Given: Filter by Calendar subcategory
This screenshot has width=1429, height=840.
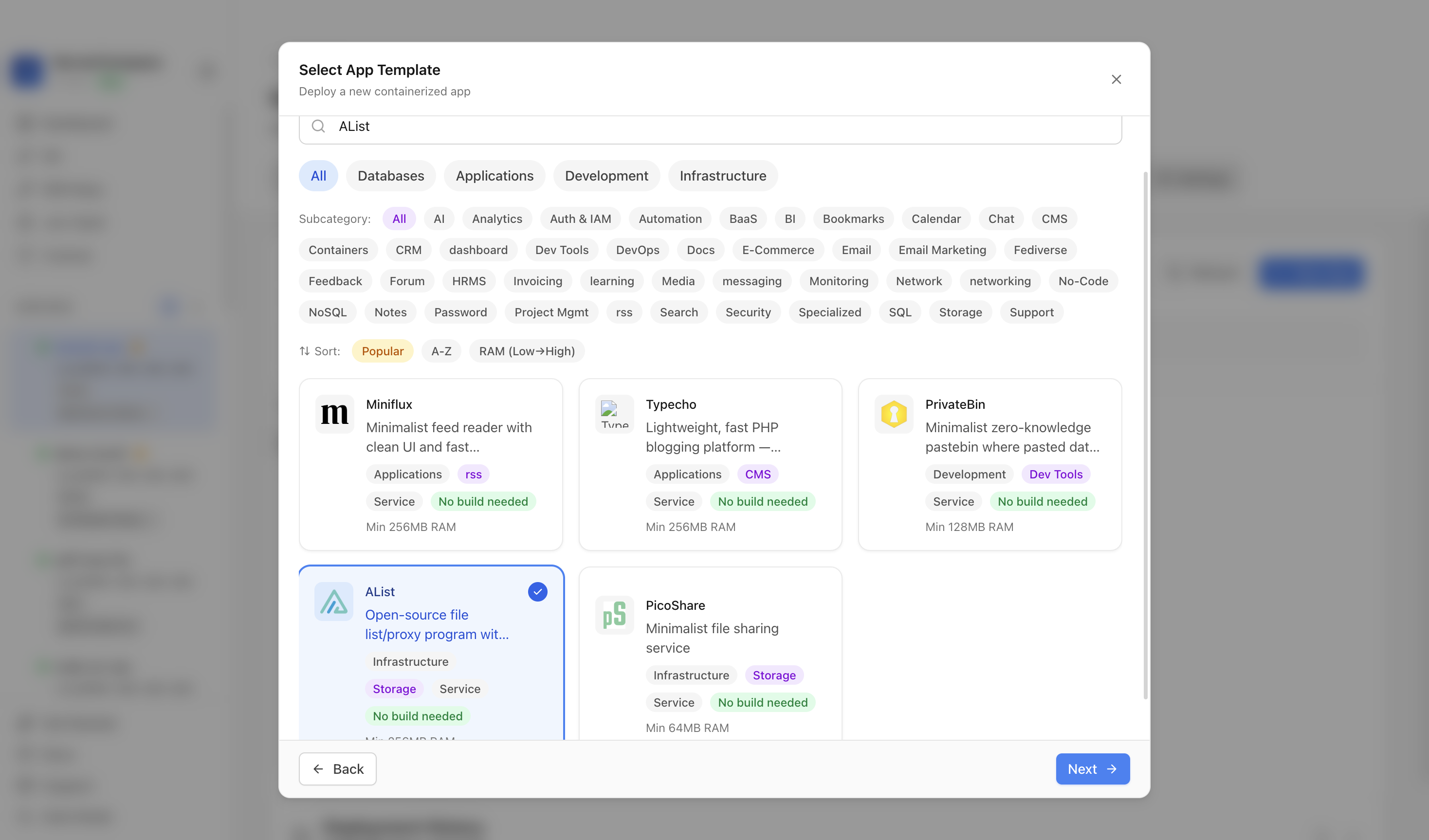Looking at the screenshot, I should 935,219.
